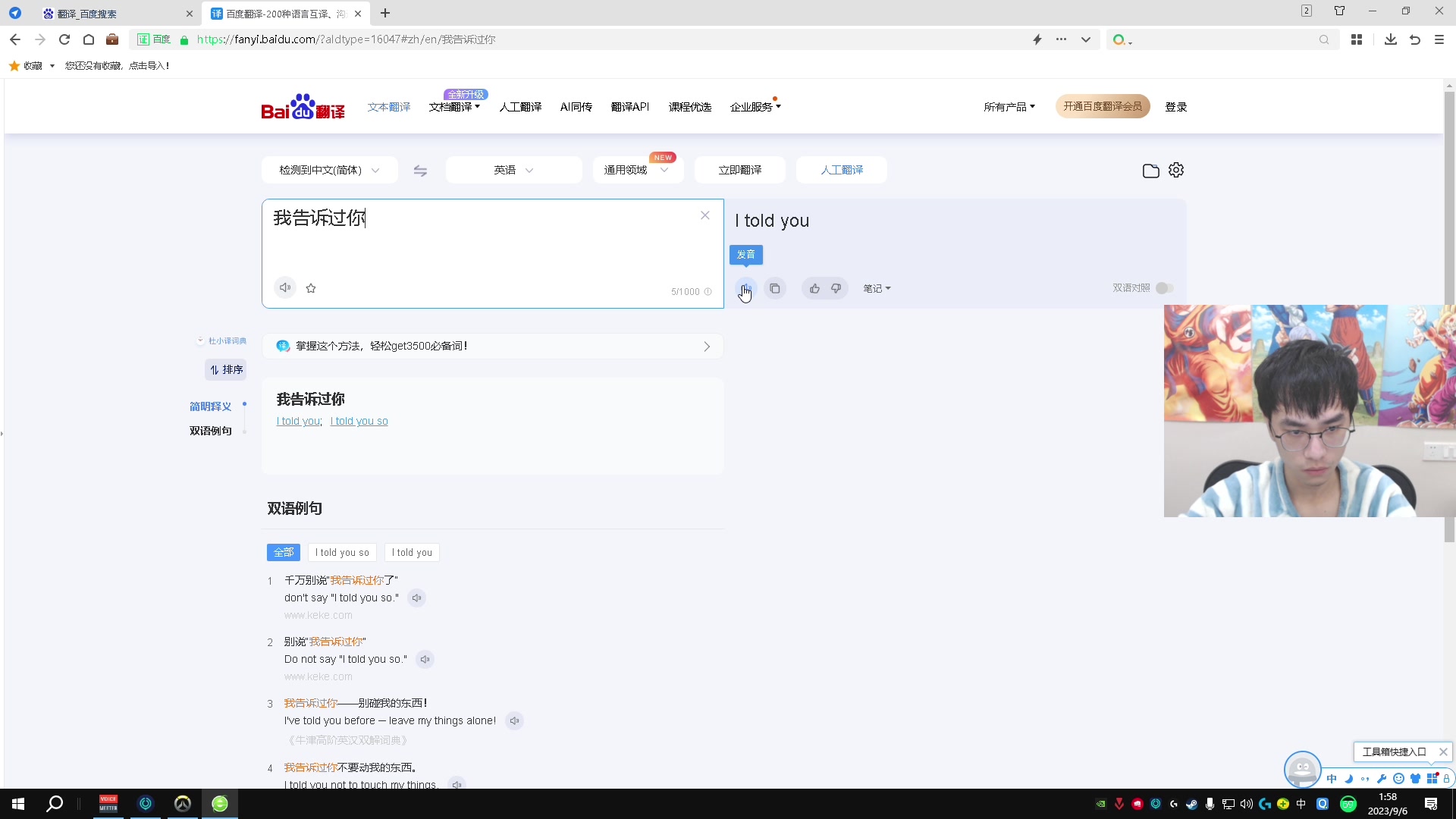Open translation settings gear
1456x819 pixels.
point(1176,170)
